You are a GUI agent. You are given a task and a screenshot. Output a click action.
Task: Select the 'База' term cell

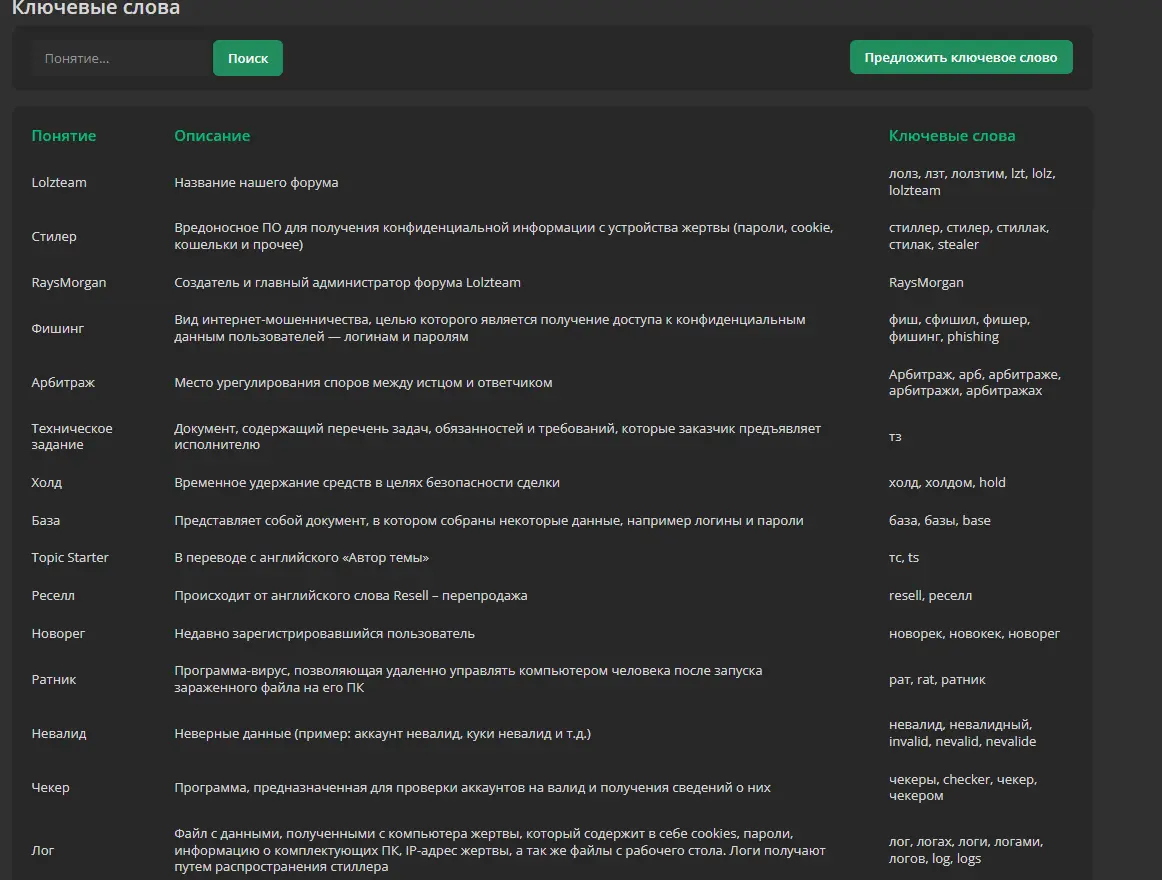tap(45, 520)
